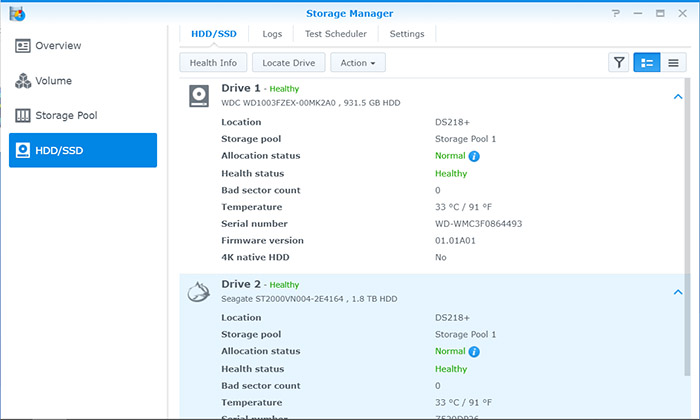
Task: Click the Drive 2 Seagate logo icon
Action: click(199, 292)
